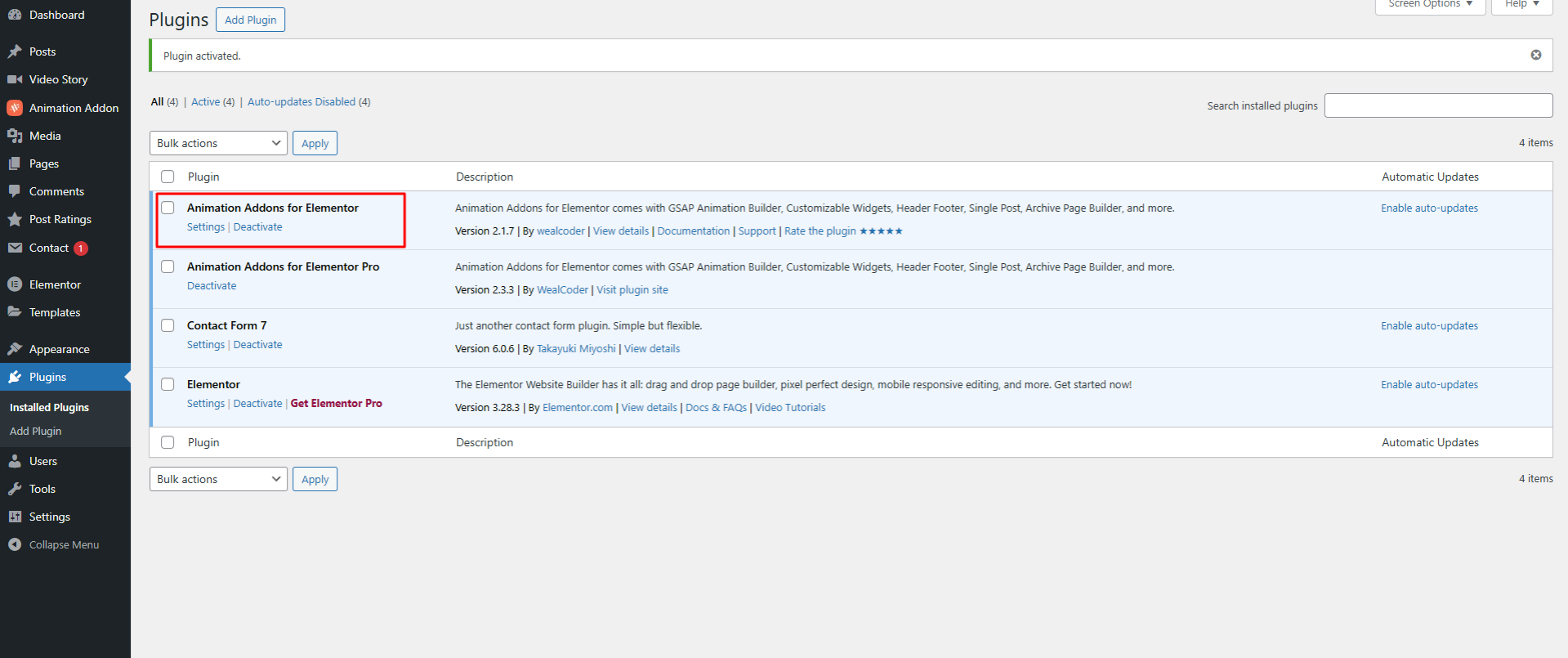Open Docs & FAQs link
This screenshot has height=658, width=1568.
(716, 408)
